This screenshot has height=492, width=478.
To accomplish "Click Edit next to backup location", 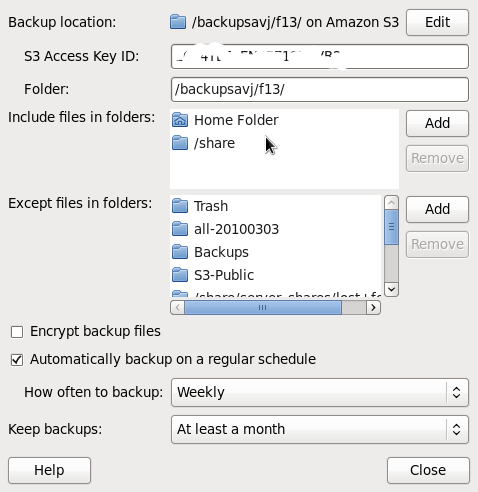I will 437,22.
